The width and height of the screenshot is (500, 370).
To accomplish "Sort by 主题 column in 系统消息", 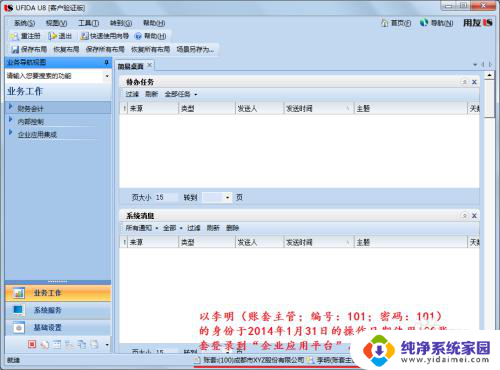I will click(411, 242).
